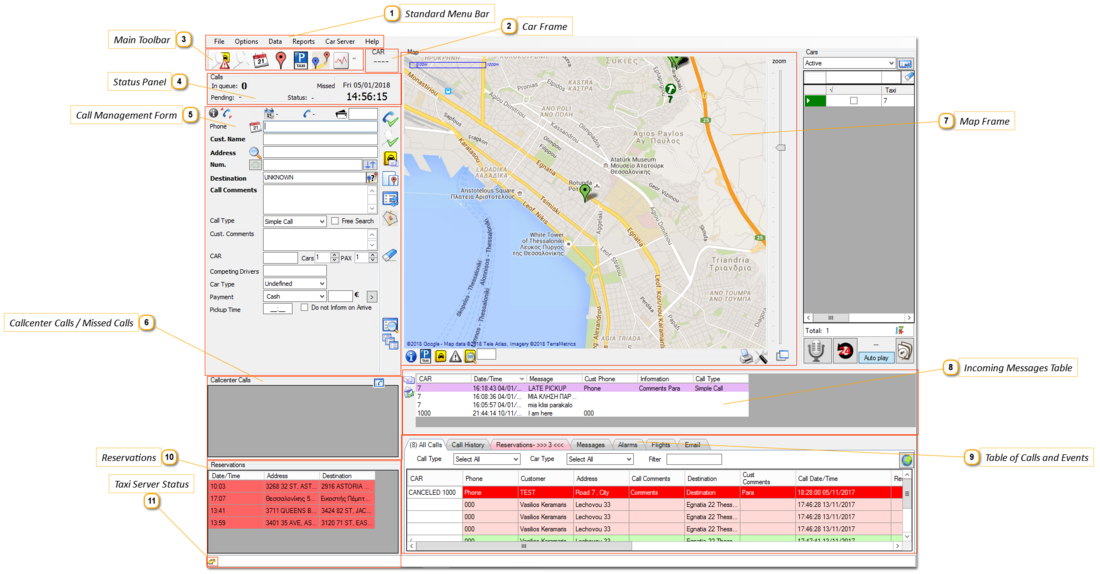Switch to the Flights tab
1100x574 pixels.
(660, 445)
